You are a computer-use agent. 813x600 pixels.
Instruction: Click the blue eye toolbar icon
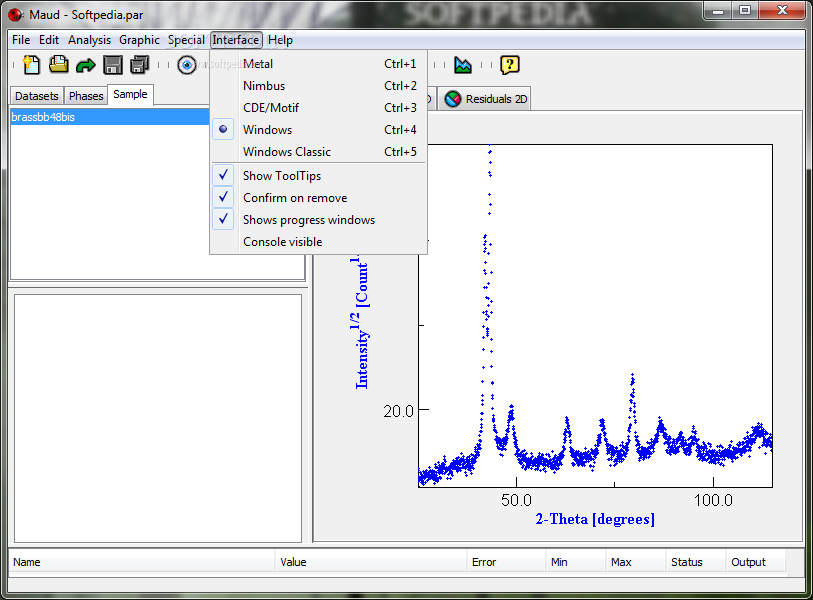pyautogui.click(x=187, y=65)
